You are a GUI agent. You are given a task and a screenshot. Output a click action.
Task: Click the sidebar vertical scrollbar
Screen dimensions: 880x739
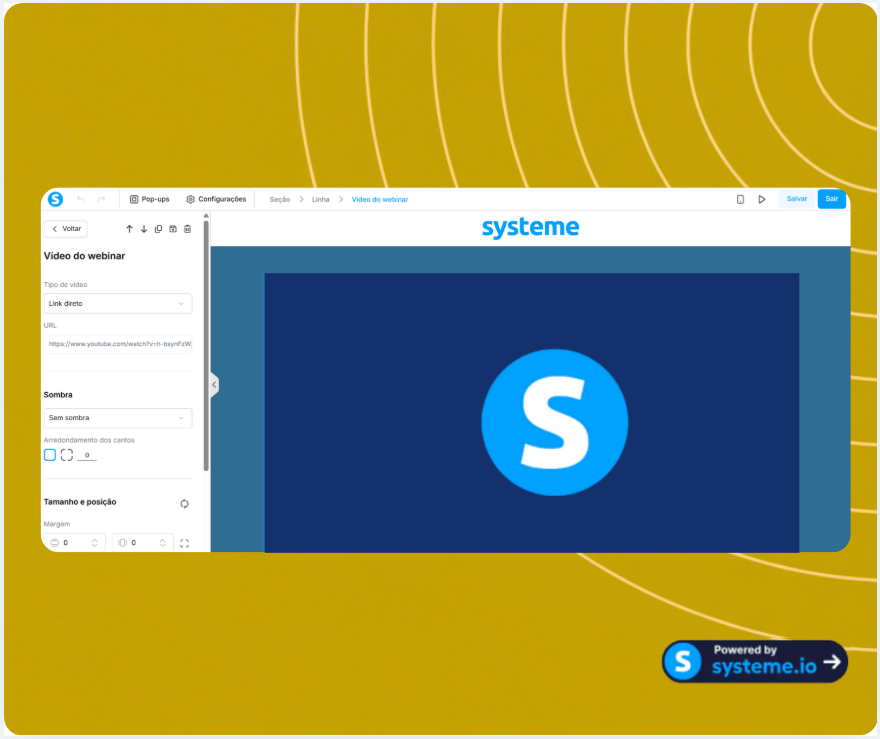pyautogui.click(x=206, y=345)
